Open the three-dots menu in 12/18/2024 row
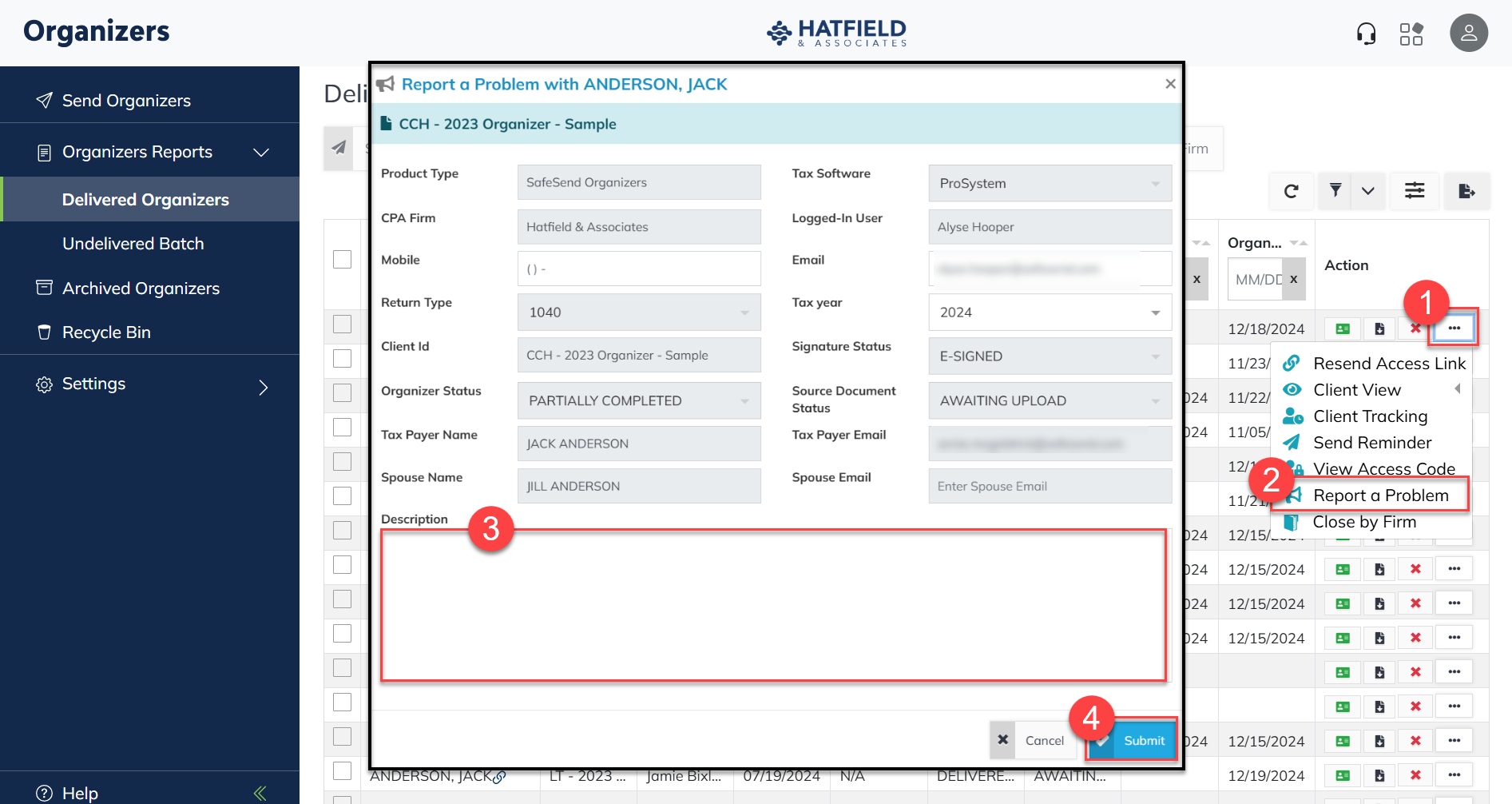 [x=1454, y=328]
